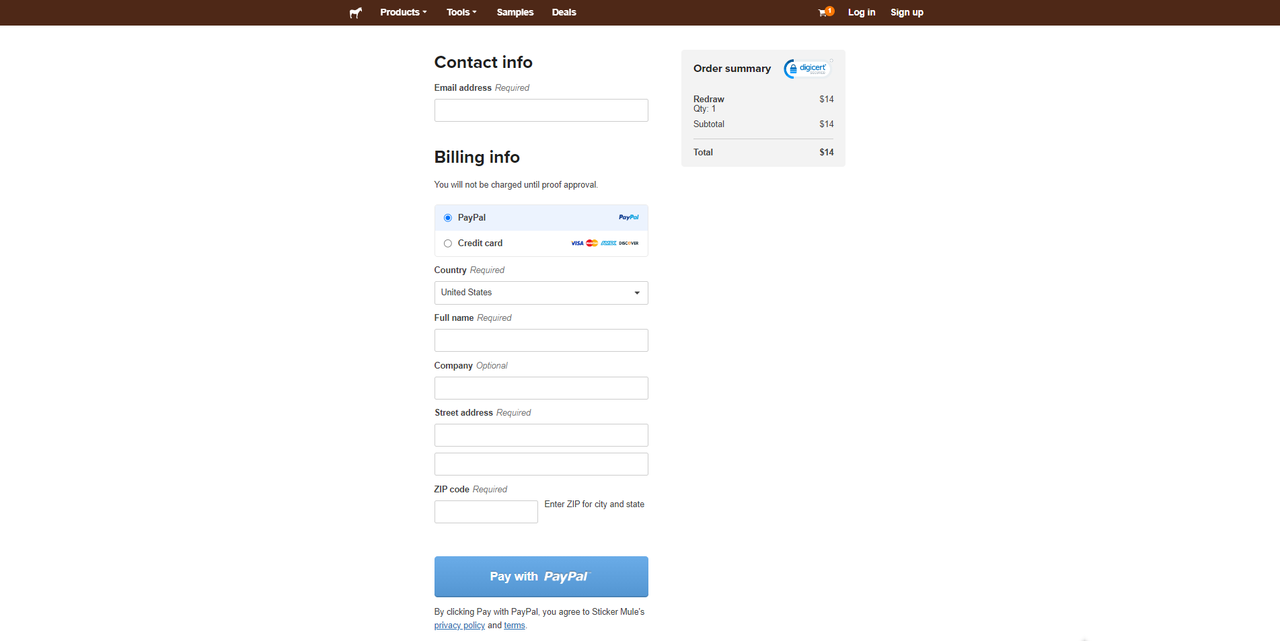
Task: Expand the Tools menu
Action: coord(461,12)
